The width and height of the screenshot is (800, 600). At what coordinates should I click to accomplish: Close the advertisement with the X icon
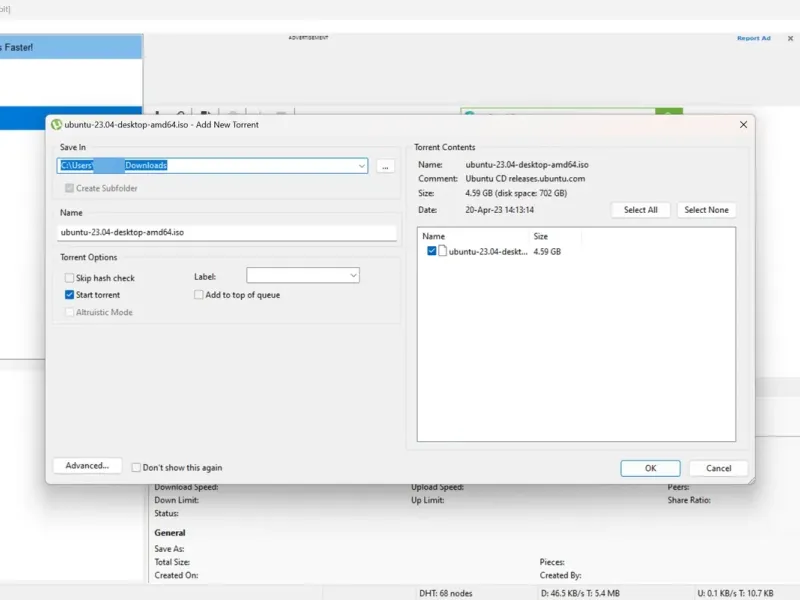(790, 38)
